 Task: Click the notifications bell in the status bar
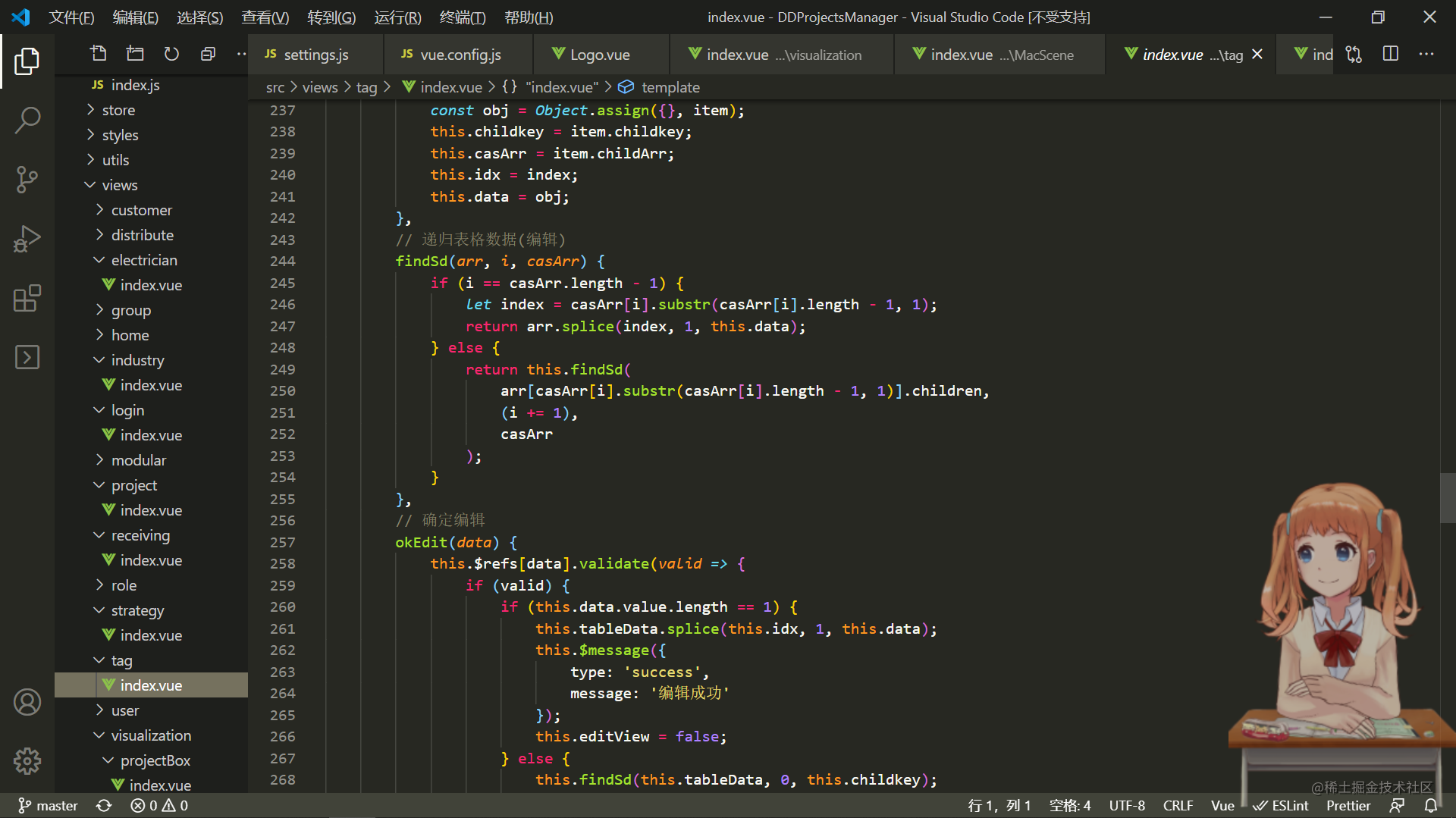tap(1430, 805)
